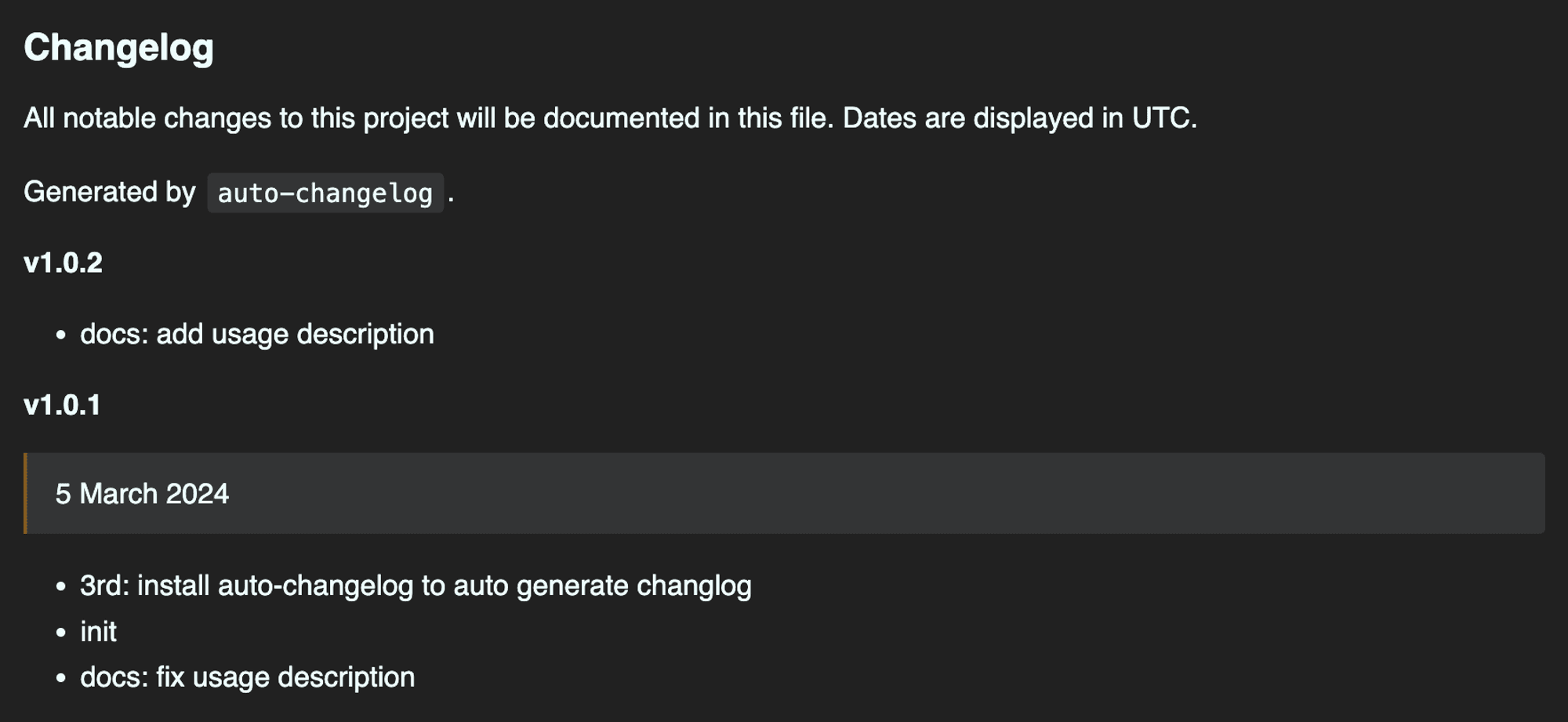Click the word 'changlog' in first v1.0.1 entry
Screen dimensions: 1568x722
(x=694, y=586)
